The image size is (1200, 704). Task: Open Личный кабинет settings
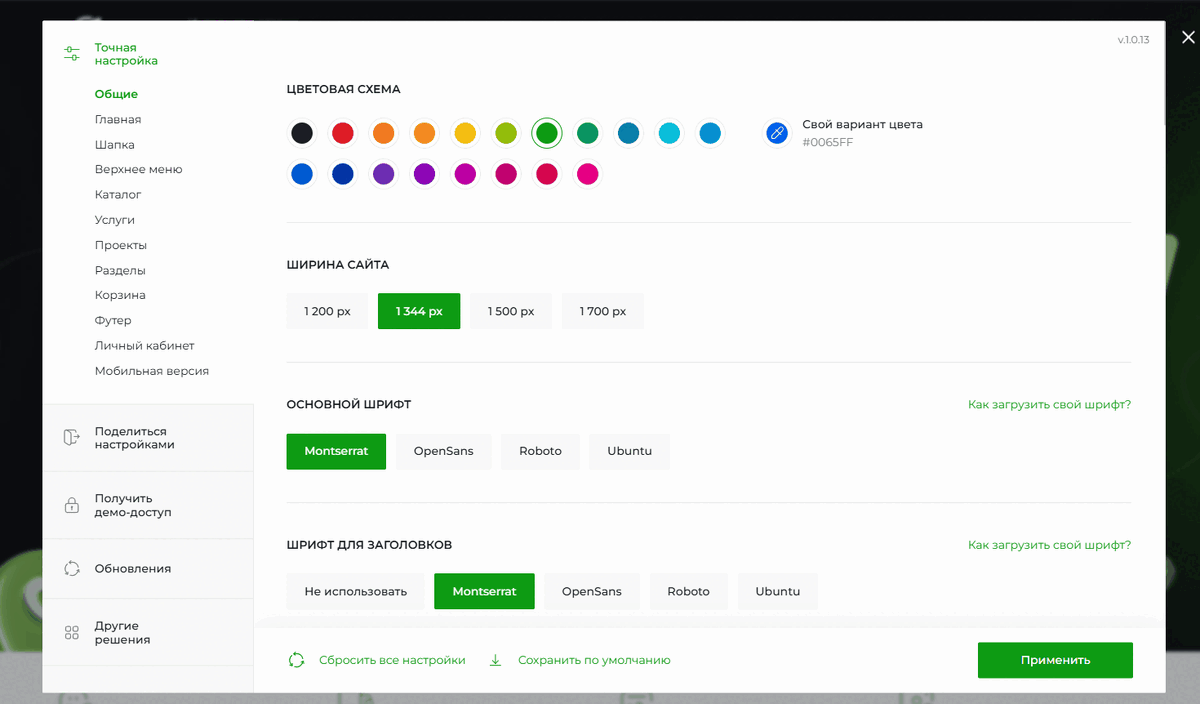(145, 346)
